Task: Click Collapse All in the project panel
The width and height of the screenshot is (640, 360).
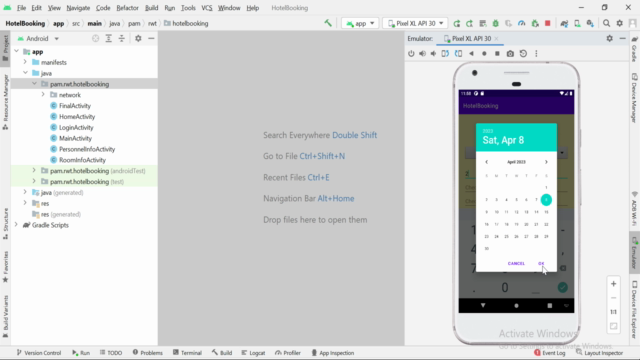Action: click(122, 38)
